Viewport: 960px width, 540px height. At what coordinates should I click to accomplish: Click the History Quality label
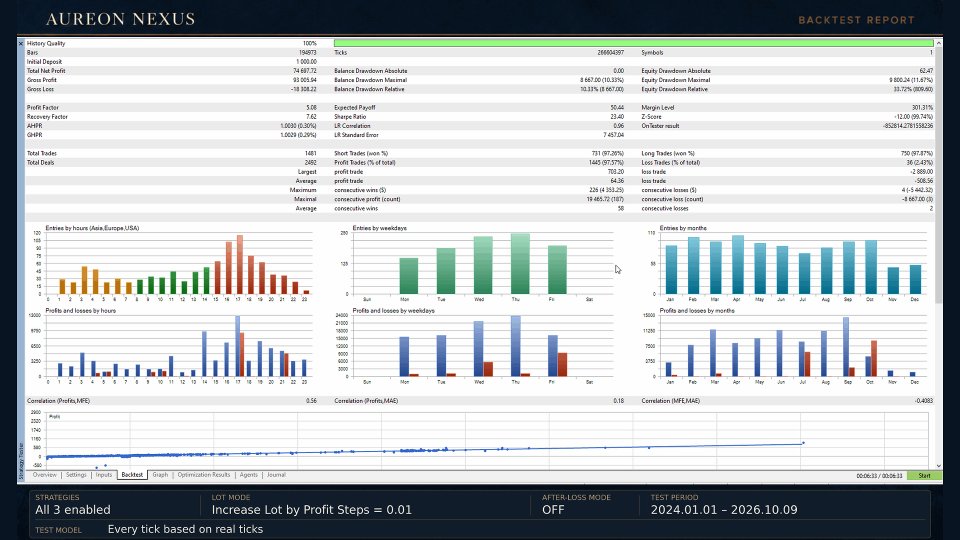coord(46,43)
